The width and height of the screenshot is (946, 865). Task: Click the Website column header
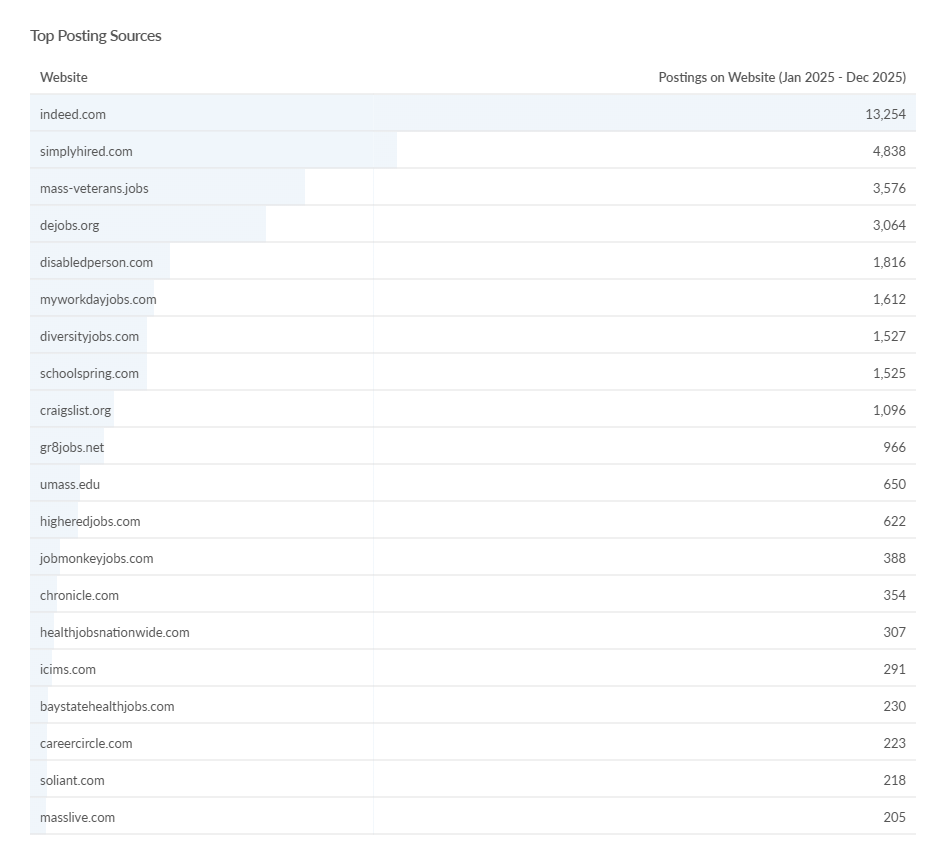64,77
